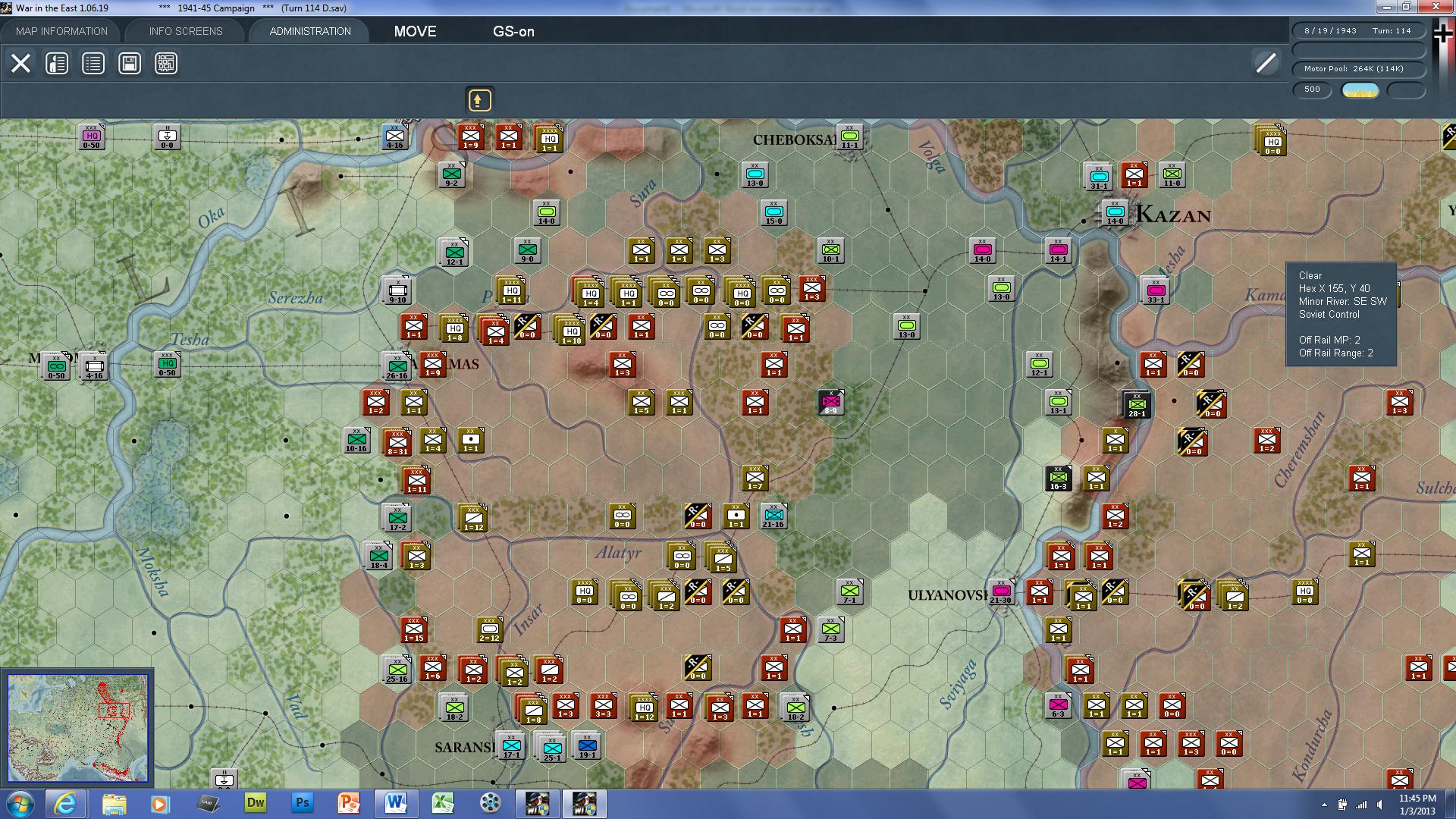Click the minimap overview in bottom-left corner
The width and height of the screenshot is (1456, 819).
[77, 728]
